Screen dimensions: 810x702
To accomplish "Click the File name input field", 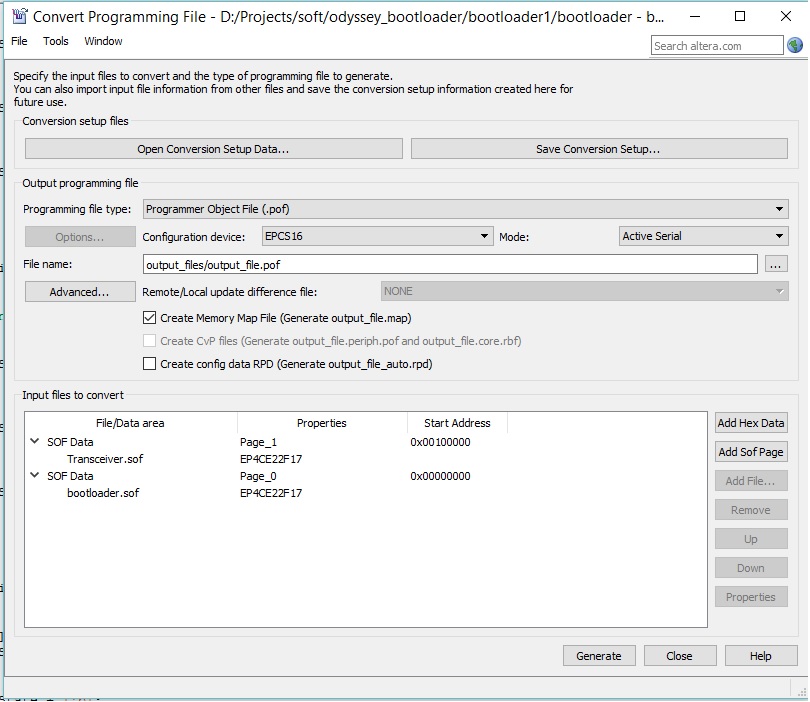I will tap(450, 264).
